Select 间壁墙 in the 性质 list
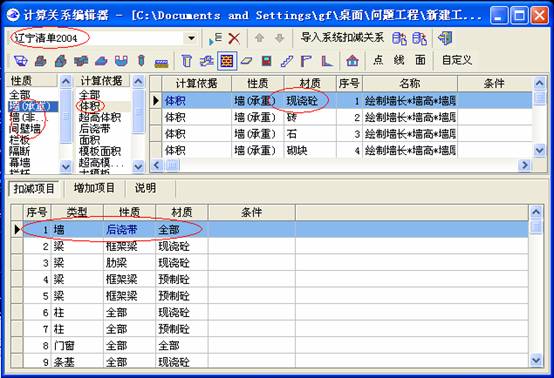This screenshot has height=378, width=554. [25, 129]
